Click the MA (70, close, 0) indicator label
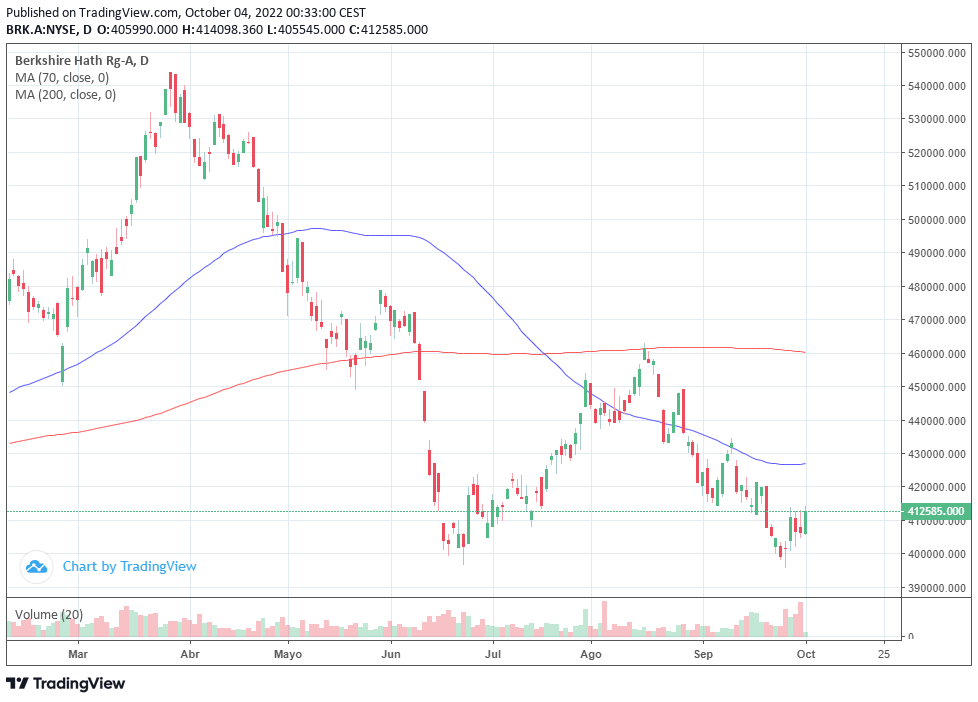Image resolution: width=978 pixels, height=702 pixels. click(x=62, y=78)
